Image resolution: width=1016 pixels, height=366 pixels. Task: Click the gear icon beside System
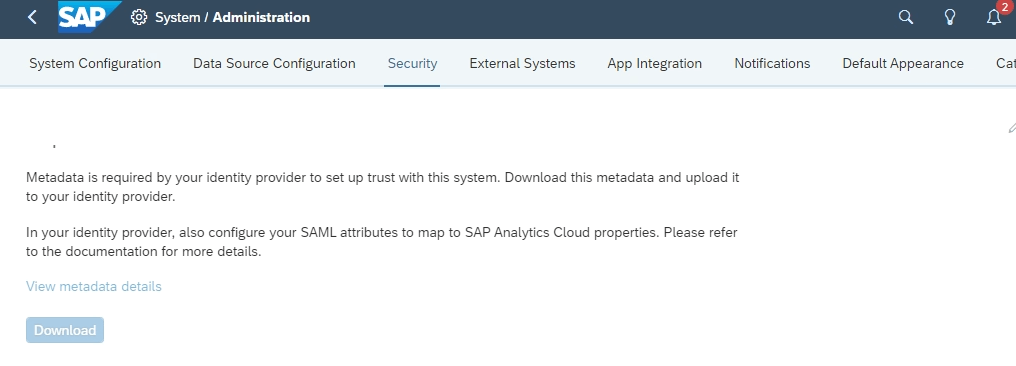coord(139,17)
